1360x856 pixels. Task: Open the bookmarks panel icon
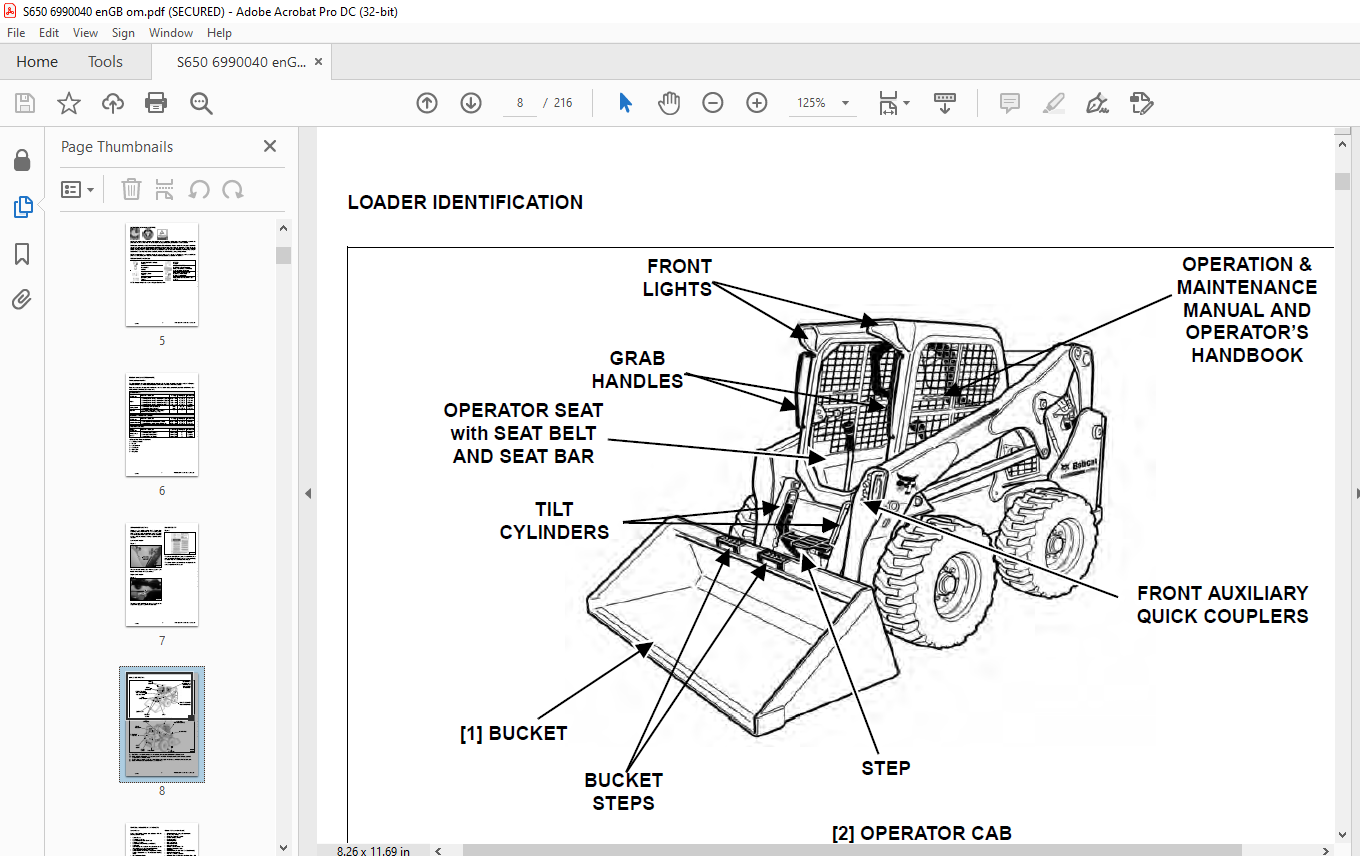[22, 254]
